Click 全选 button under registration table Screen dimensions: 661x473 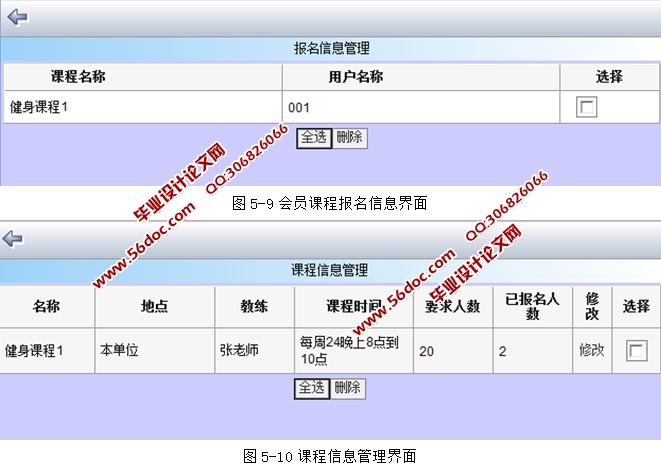click(314, 138)
